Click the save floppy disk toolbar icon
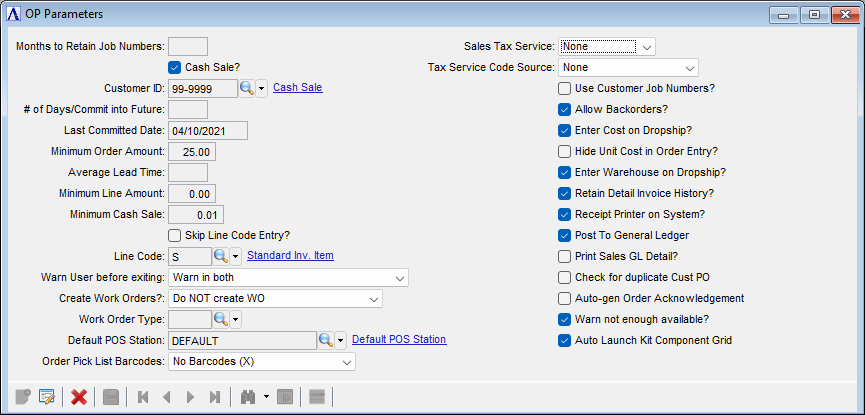The height and width of the screenshot is (415, 865). click(x=110, y=397)
